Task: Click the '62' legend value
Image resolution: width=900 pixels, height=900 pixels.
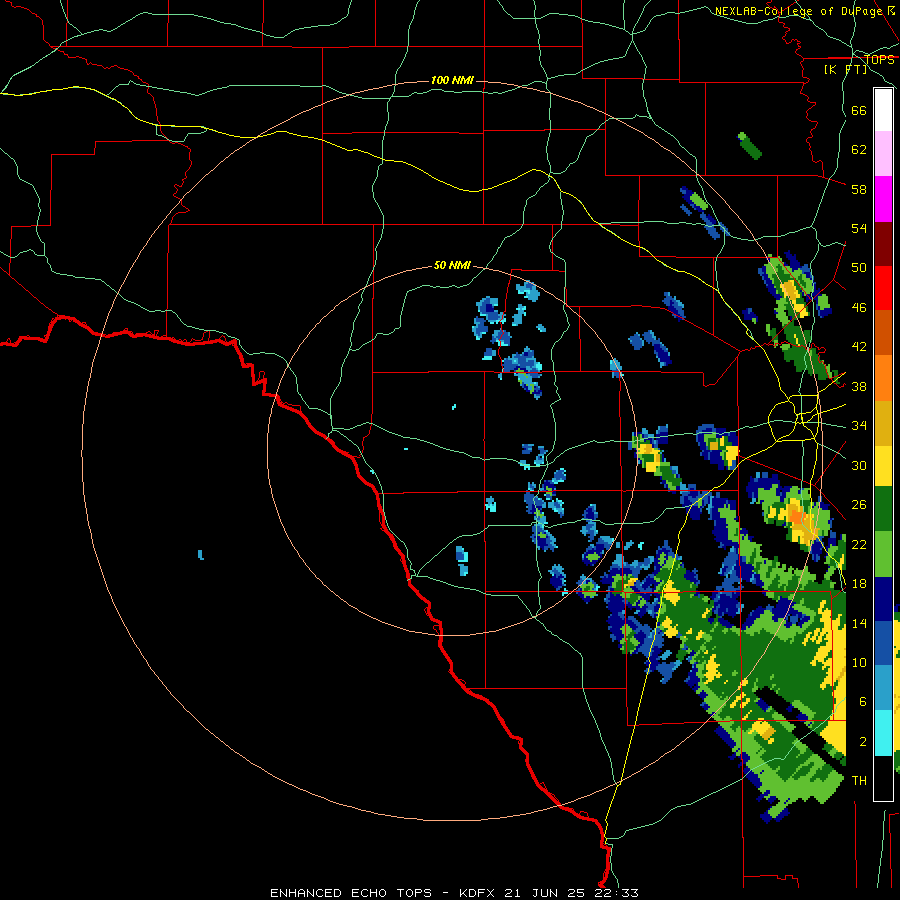Action: (x=859, y=149)
